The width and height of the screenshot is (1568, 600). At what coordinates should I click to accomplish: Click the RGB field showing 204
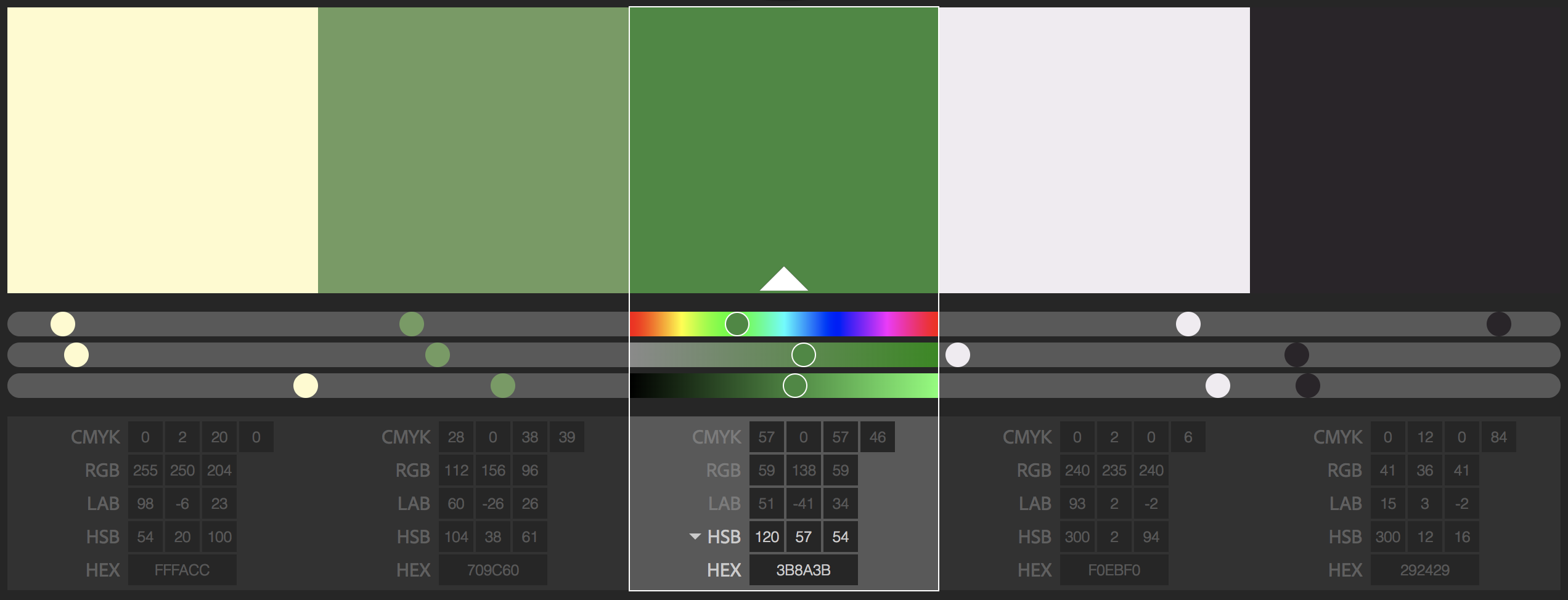point(219,470)
